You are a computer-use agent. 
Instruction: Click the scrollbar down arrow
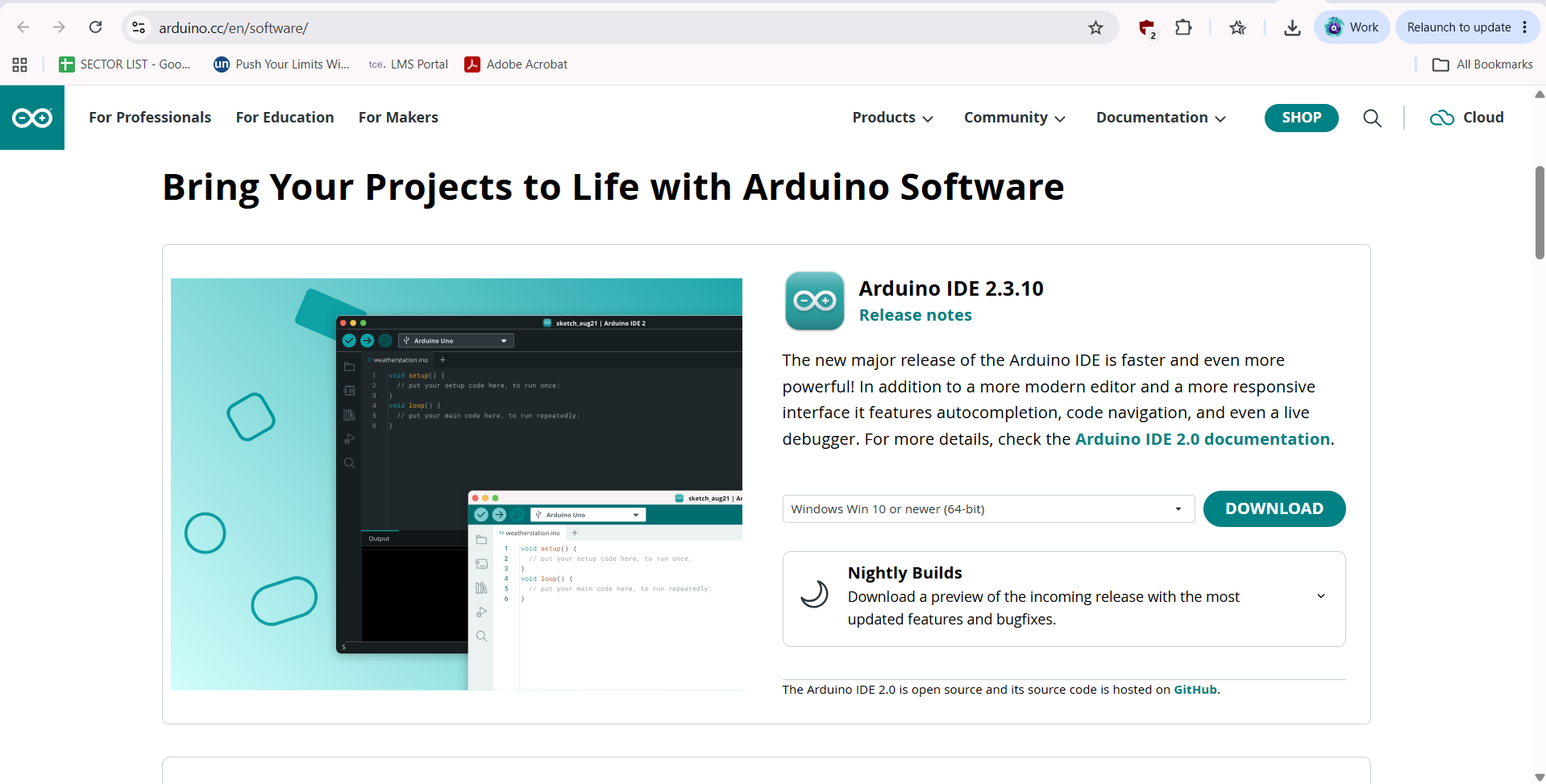pos(1540,778)
